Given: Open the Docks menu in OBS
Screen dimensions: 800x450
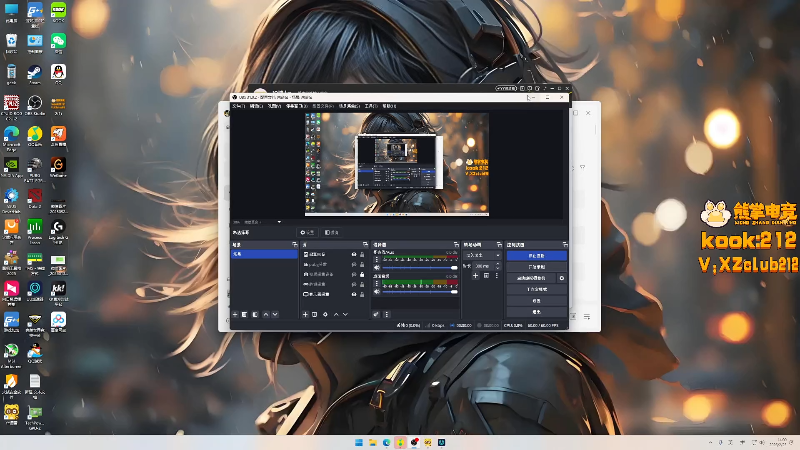Looking at the screenshot, I should (x=296, y=106).
